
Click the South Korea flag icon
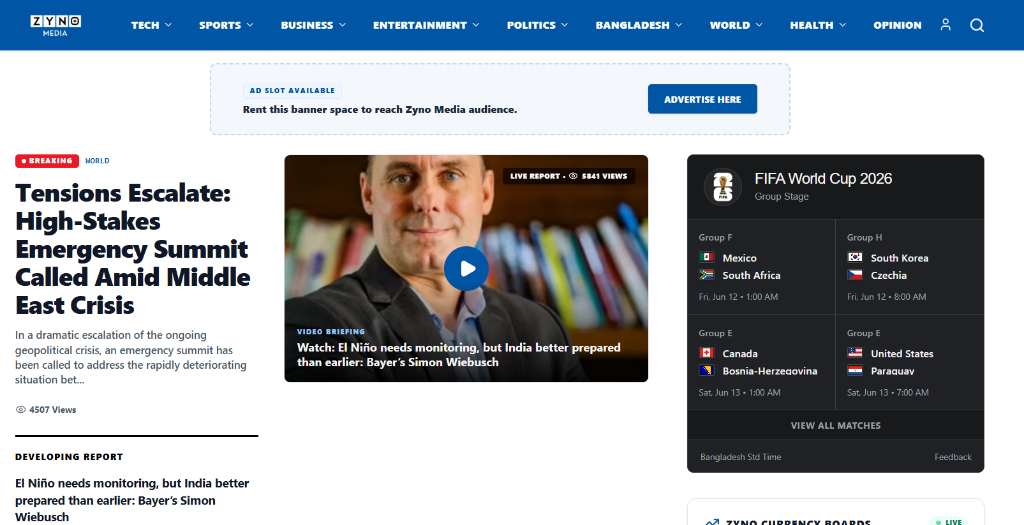[x=855, y=257]
